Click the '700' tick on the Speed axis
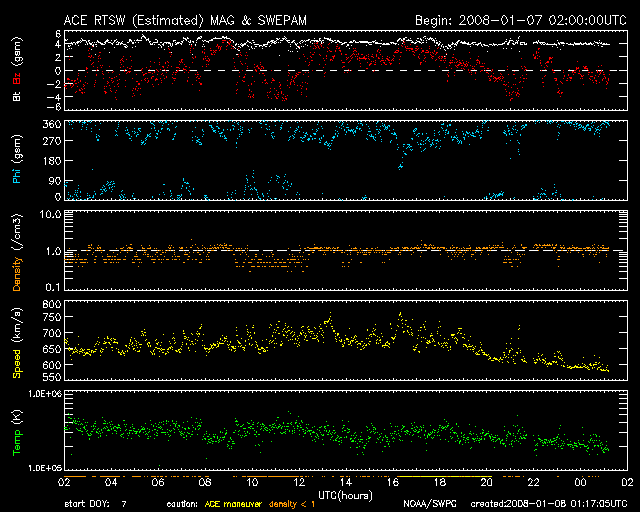Viewport: 640px width, 512px height. pyautogui.click(x=52, y=333)
